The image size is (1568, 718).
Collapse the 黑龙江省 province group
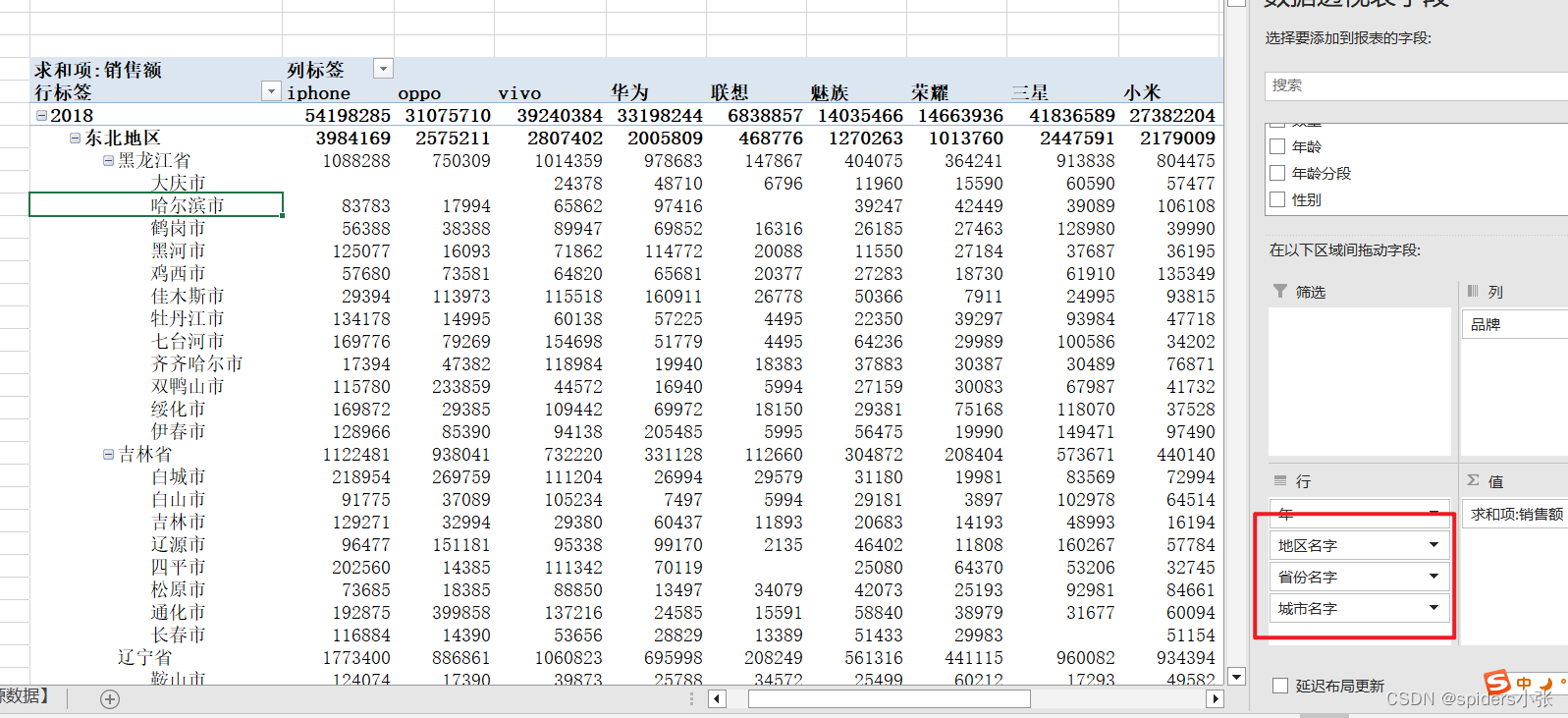point(108,160)
